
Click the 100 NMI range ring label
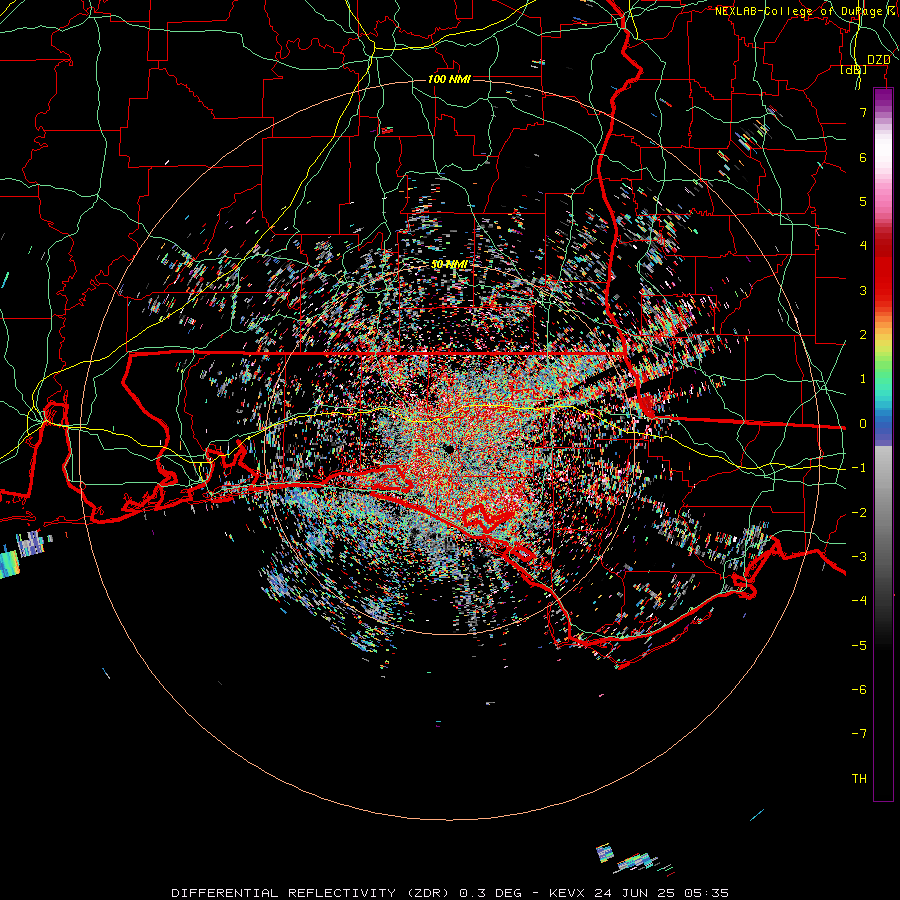[x=449, y=79]
